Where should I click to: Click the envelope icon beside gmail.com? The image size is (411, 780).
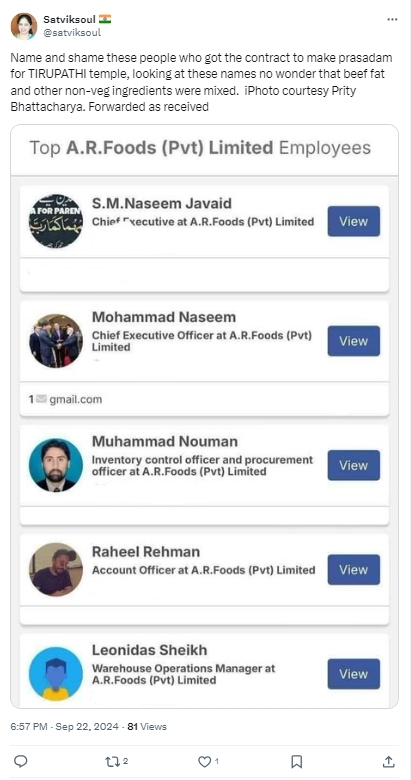click(x=41, y=399)
